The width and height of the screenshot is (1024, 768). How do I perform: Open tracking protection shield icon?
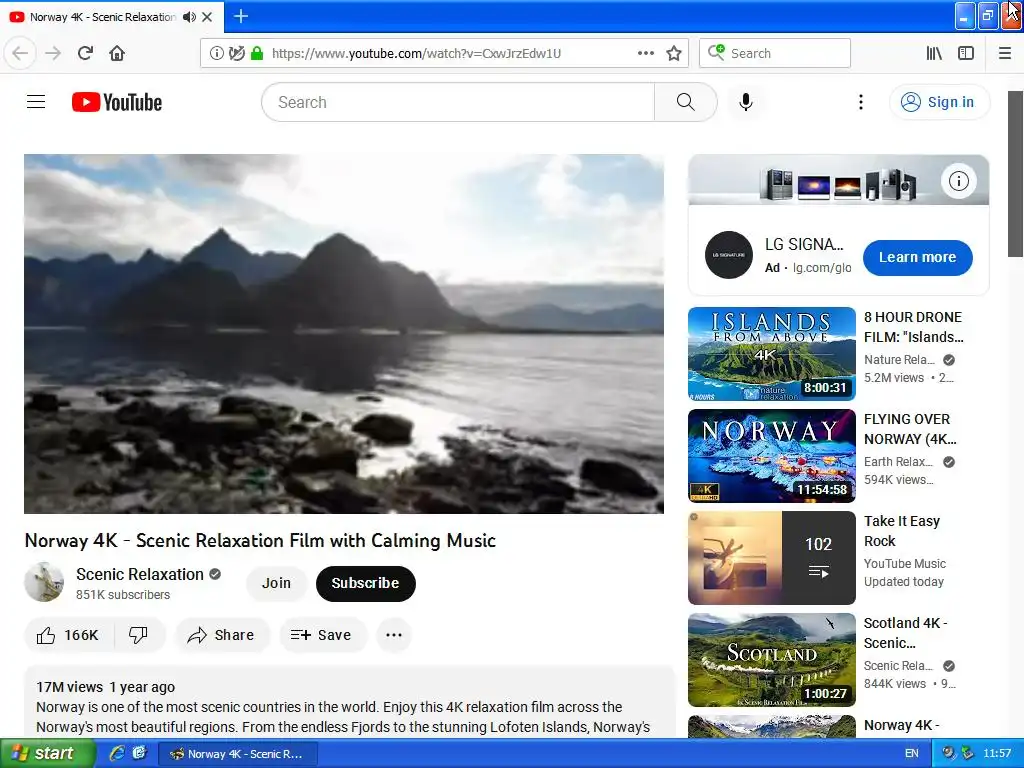tap(236, 53)
